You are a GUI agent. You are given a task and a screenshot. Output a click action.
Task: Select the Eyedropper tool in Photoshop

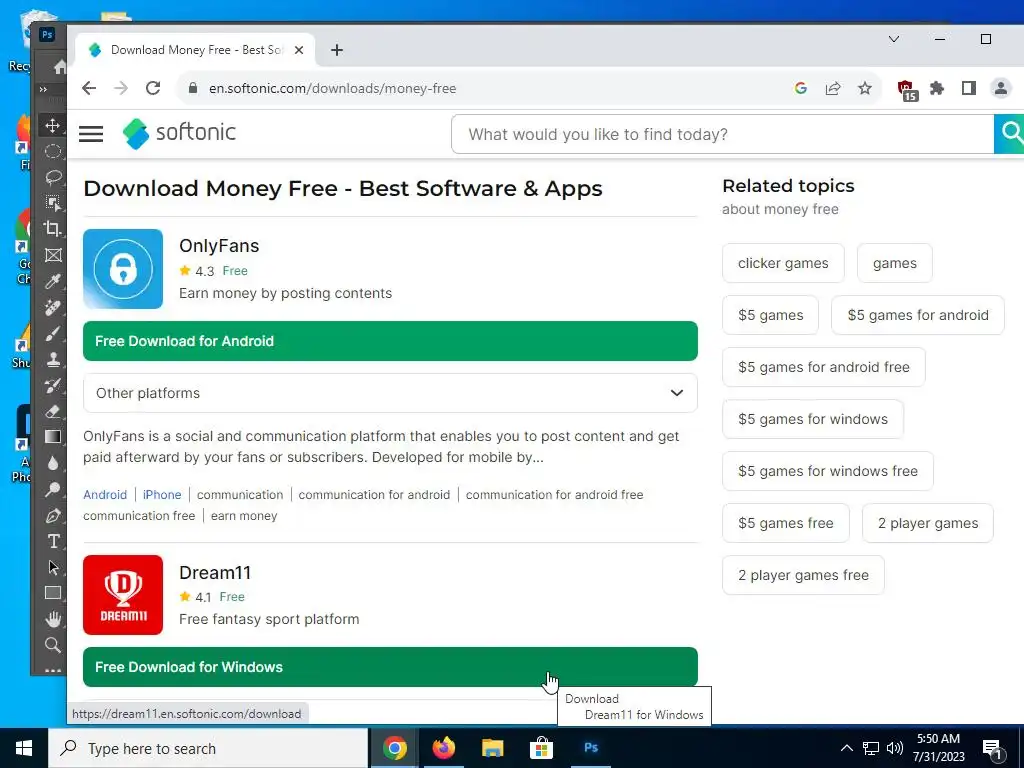(x=53, y=281)
